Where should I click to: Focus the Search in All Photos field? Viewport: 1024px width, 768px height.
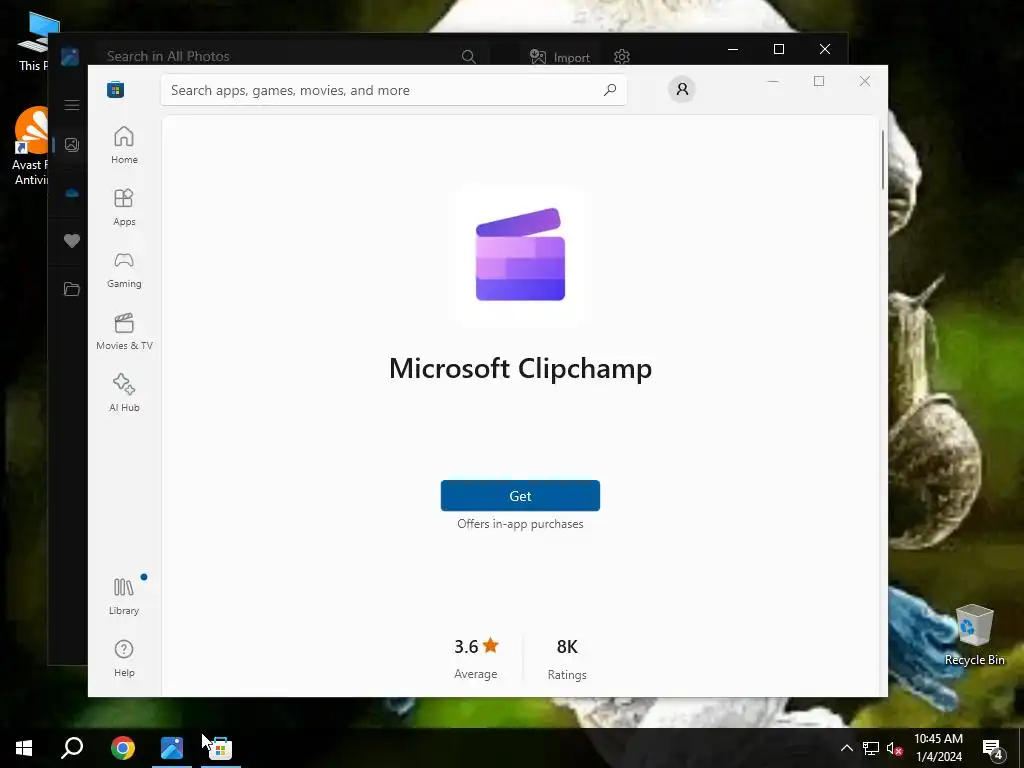[x=292, y=56]
